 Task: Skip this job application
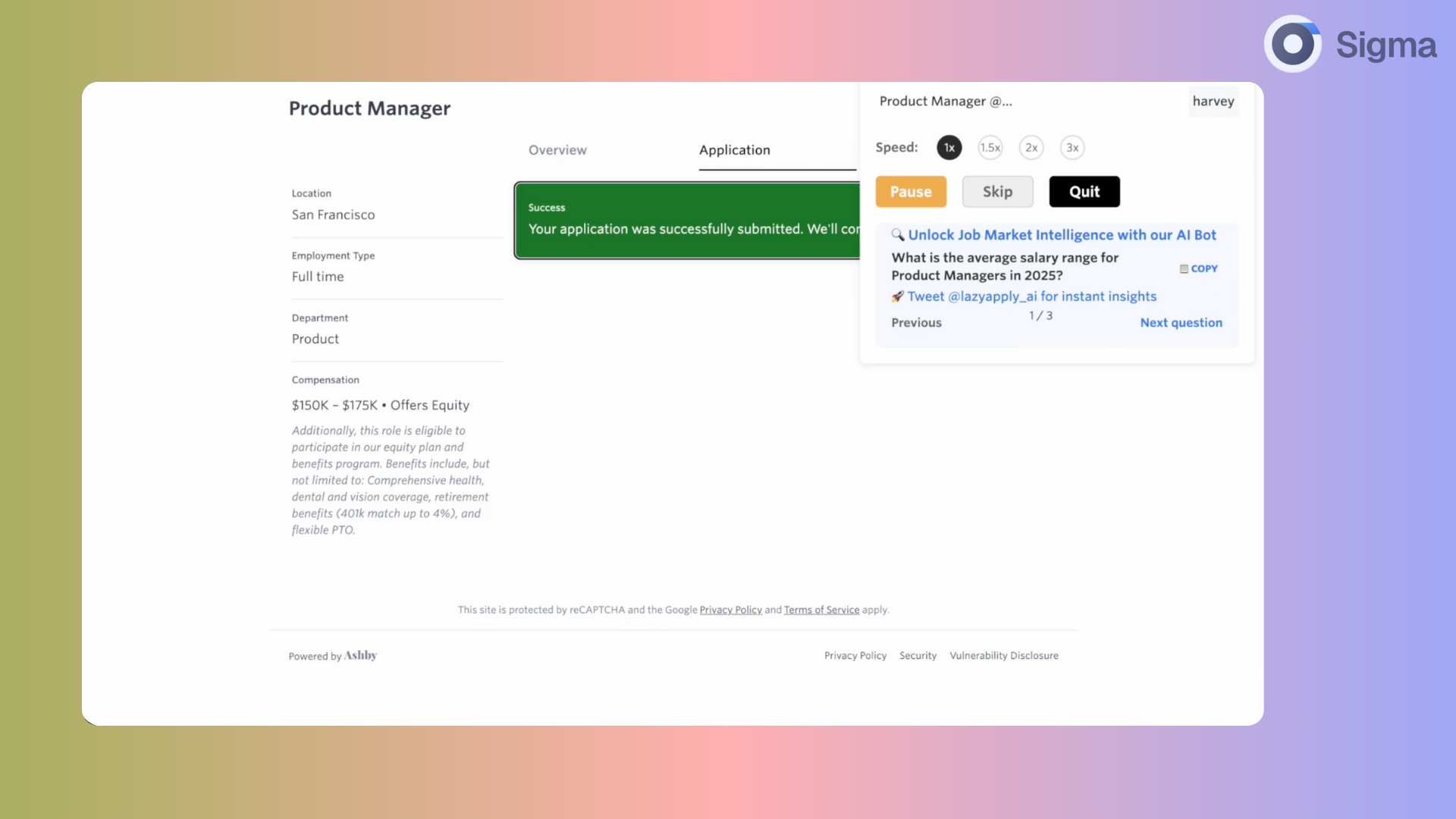click(997, 192)
